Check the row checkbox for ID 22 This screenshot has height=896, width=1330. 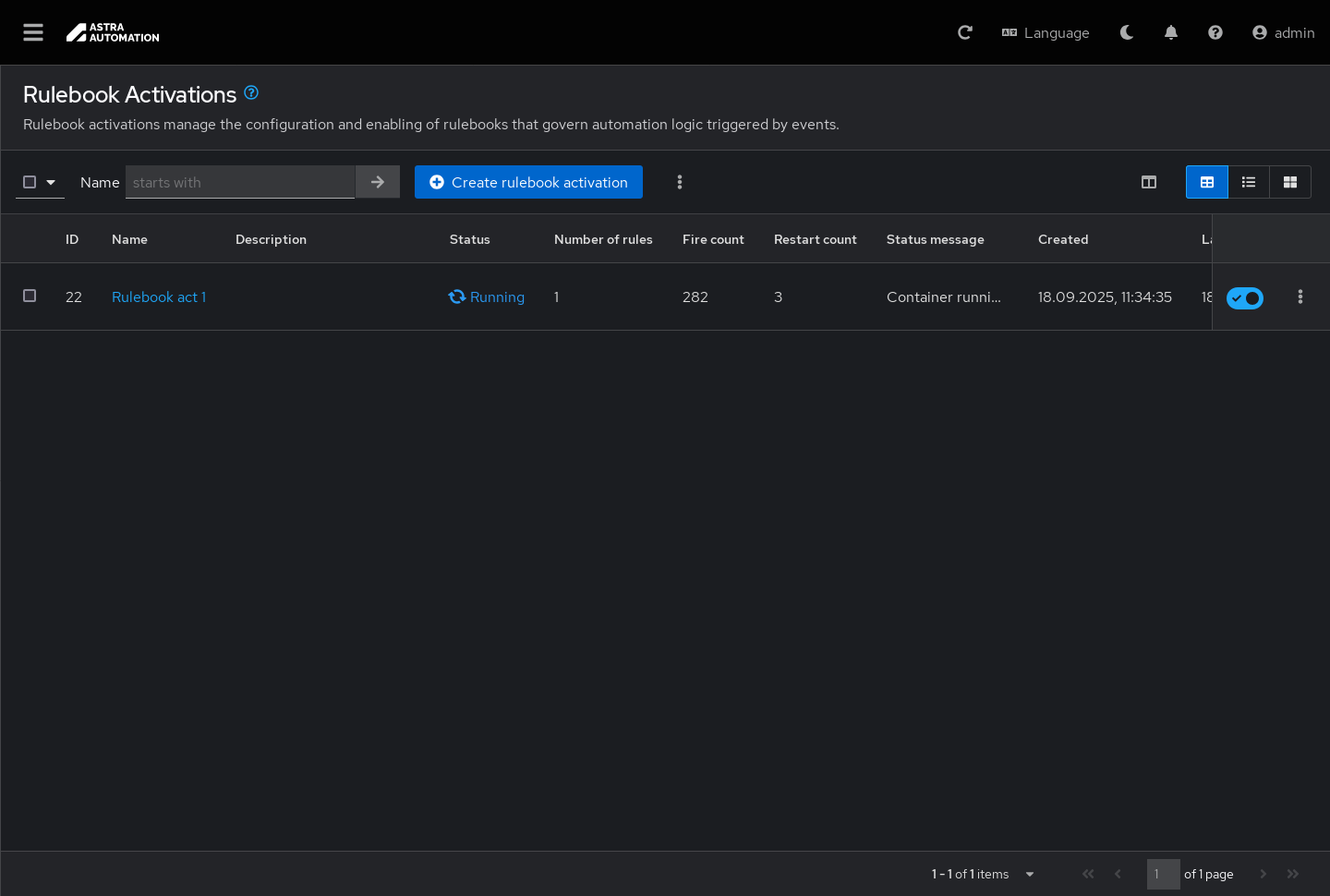point(30,296)
